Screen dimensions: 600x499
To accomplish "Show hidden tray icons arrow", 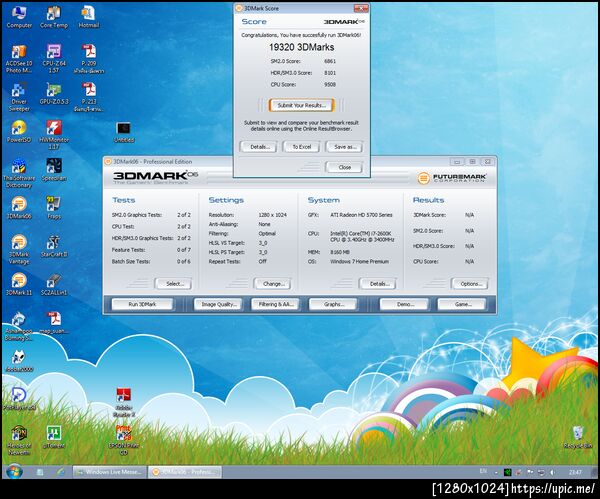I will coord(496,473).
